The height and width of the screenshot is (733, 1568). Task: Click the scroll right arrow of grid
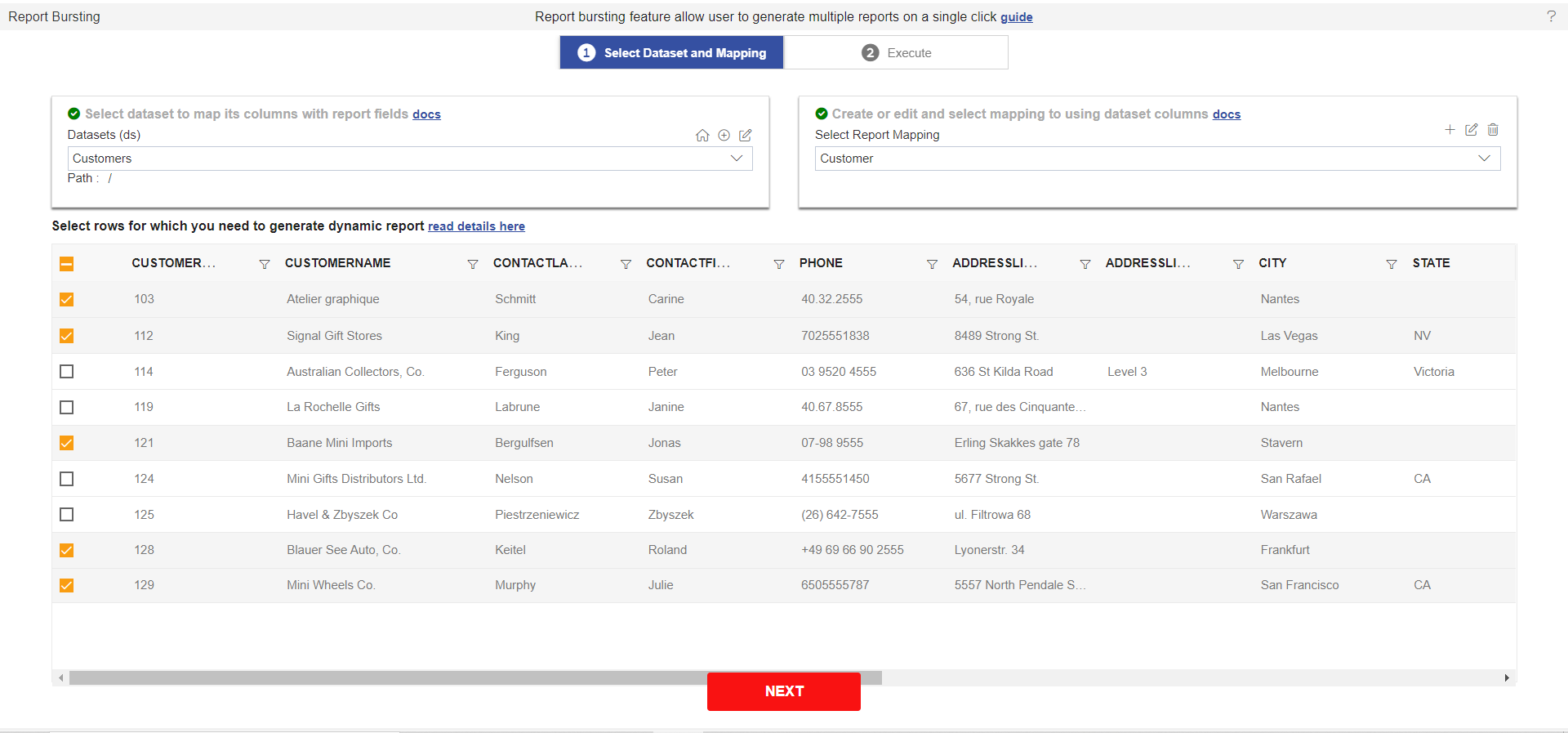point(1507,678)
